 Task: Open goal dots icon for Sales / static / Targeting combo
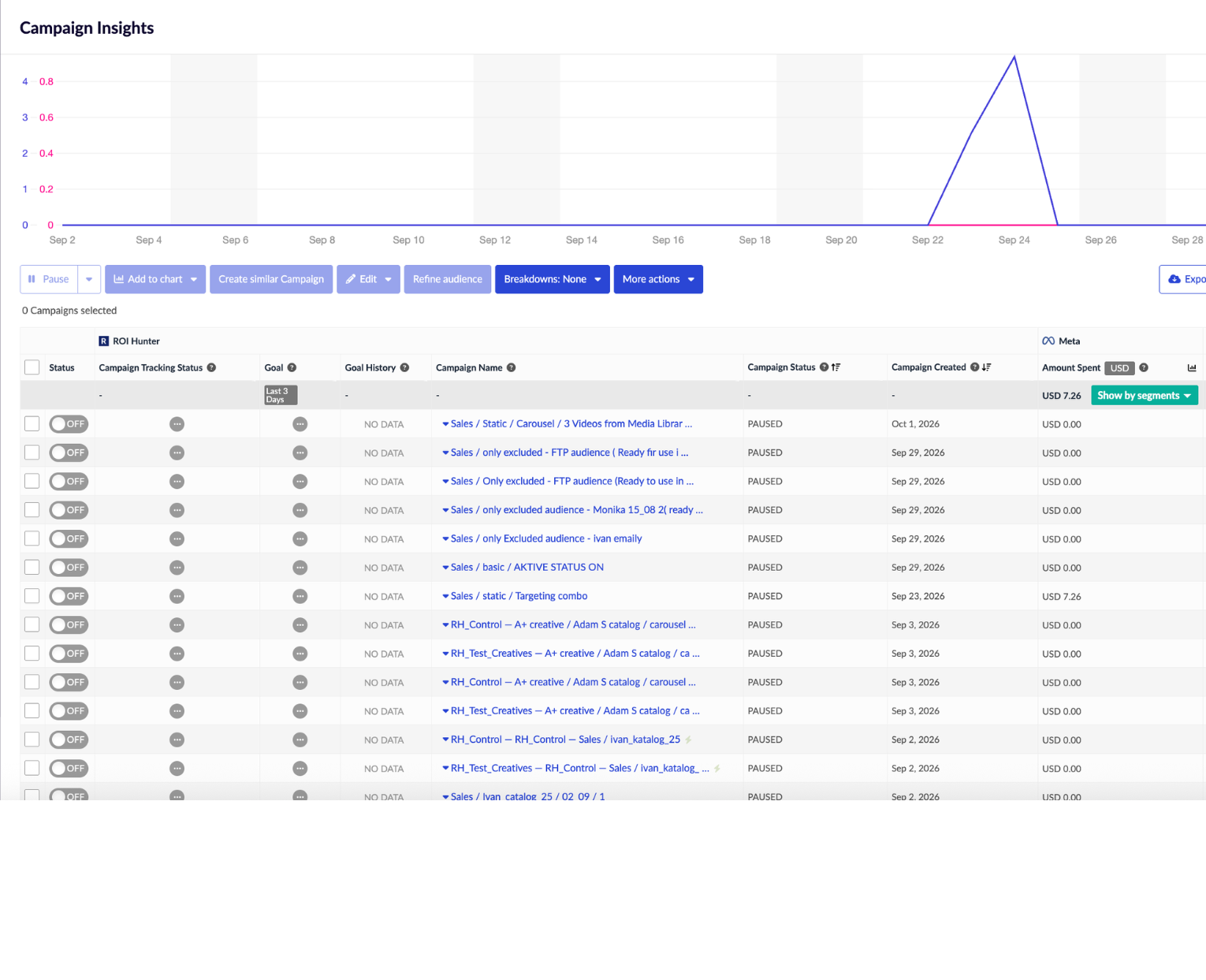300,596
